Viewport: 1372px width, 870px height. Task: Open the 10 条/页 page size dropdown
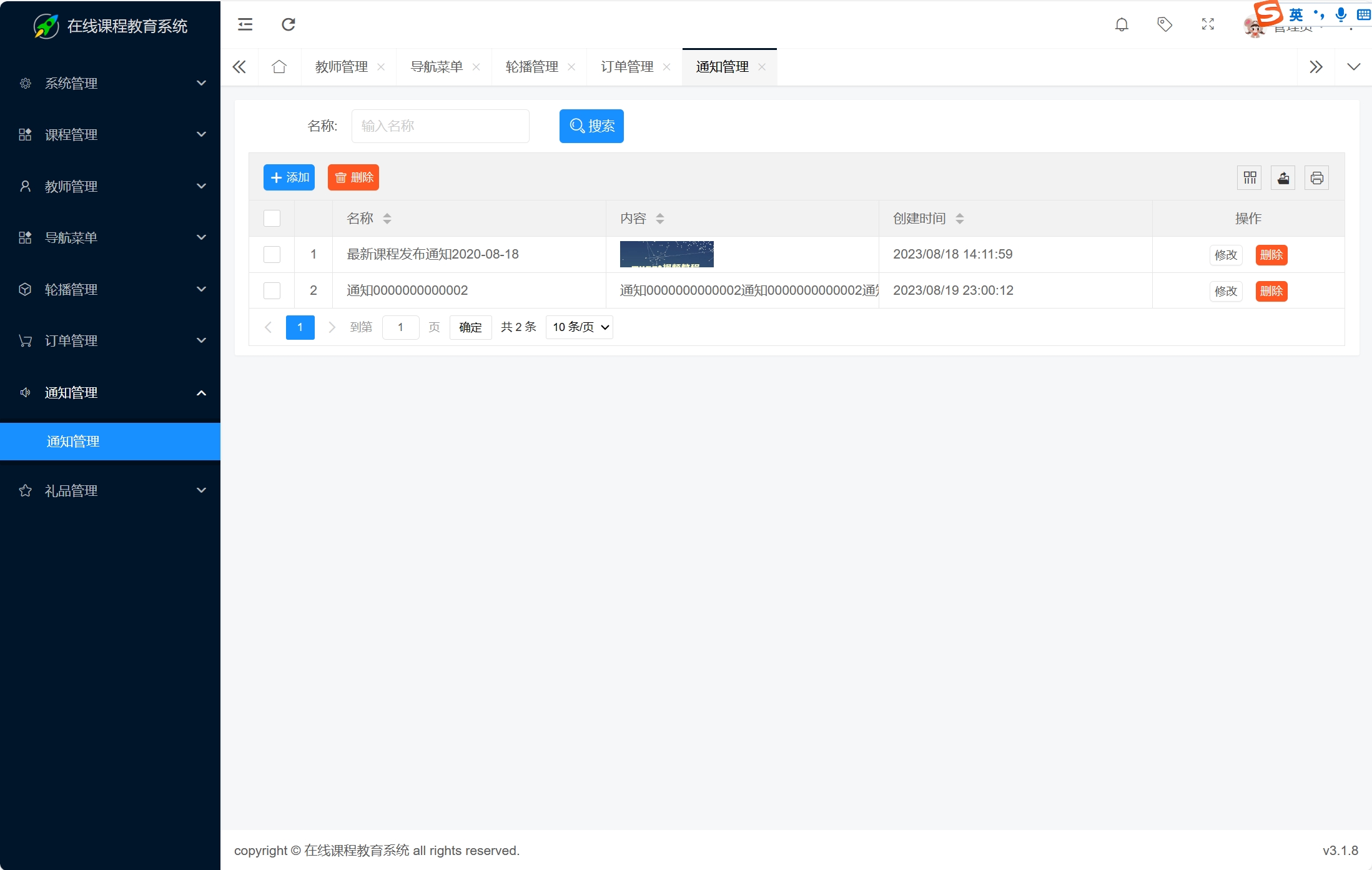point(579,327)
